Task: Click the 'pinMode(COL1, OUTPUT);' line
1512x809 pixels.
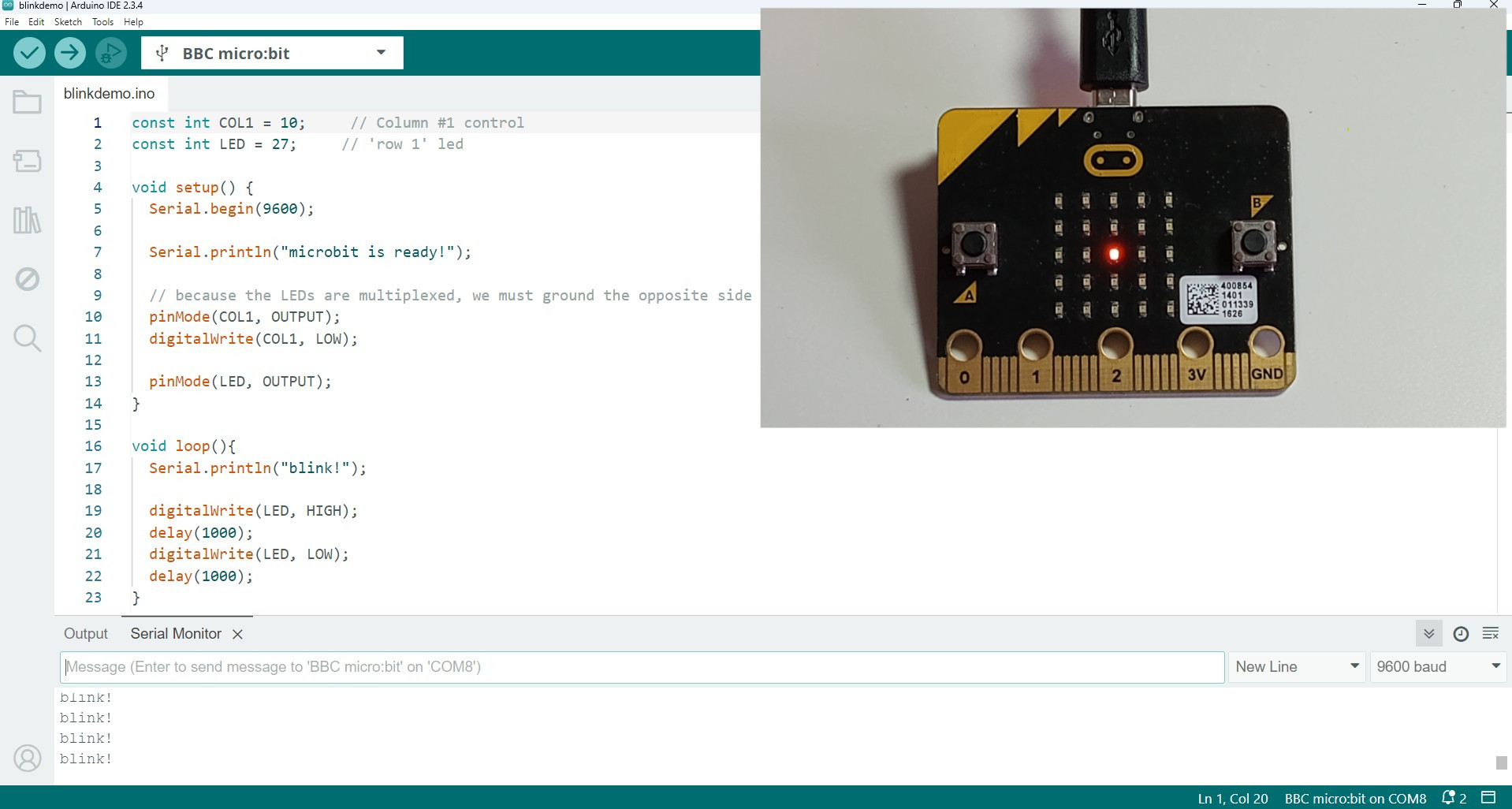Action: (x=244, y=317)
